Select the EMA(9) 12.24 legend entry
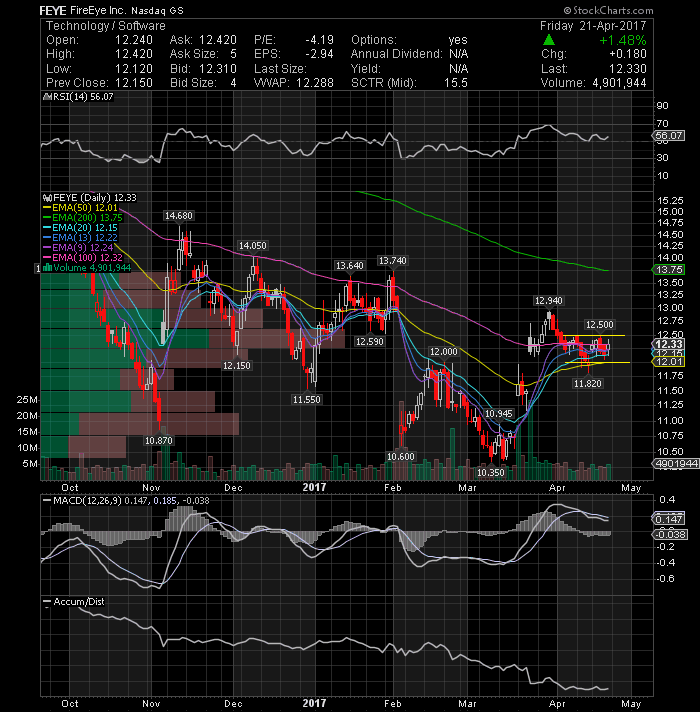 78,247
